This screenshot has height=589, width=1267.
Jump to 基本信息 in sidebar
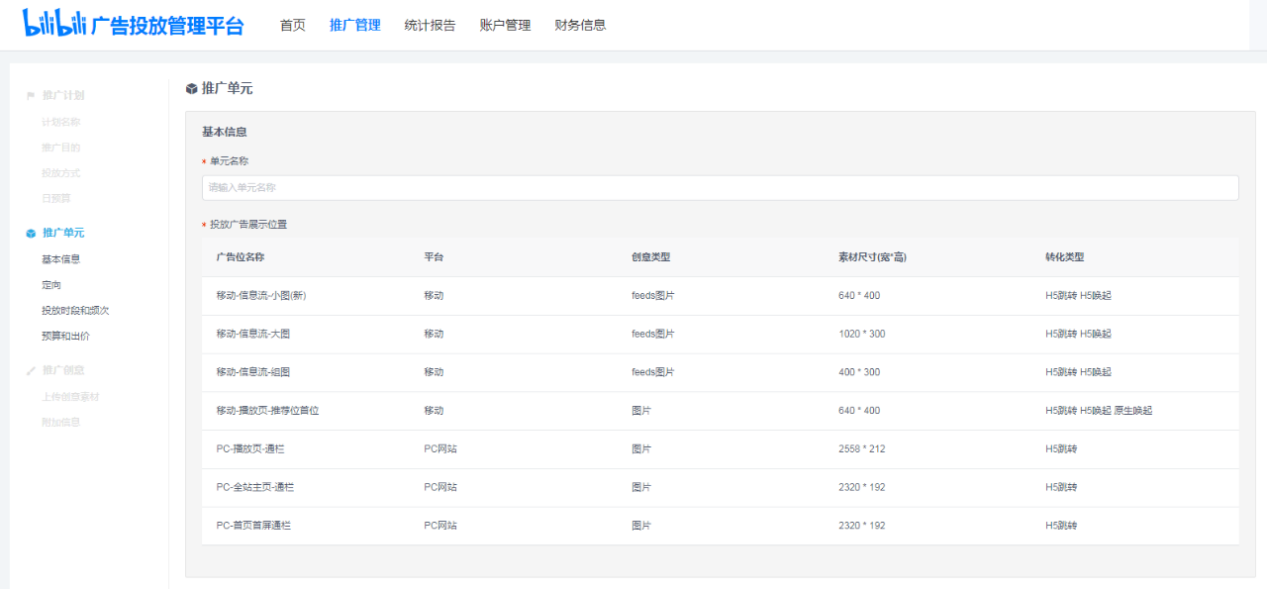(x=61, y=259)
